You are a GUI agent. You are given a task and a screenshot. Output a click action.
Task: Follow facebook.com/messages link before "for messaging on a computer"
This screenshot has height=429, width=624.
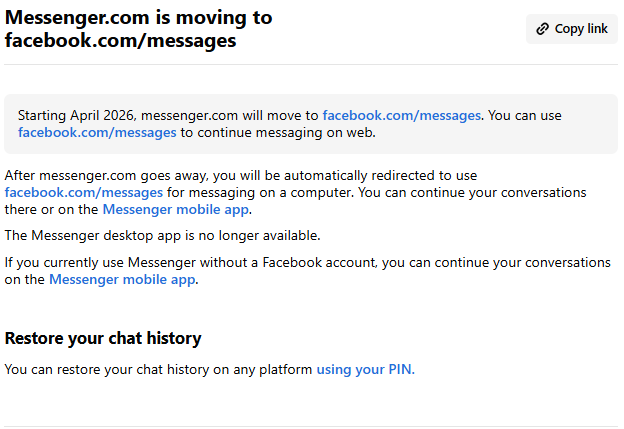tap(84, 192)
